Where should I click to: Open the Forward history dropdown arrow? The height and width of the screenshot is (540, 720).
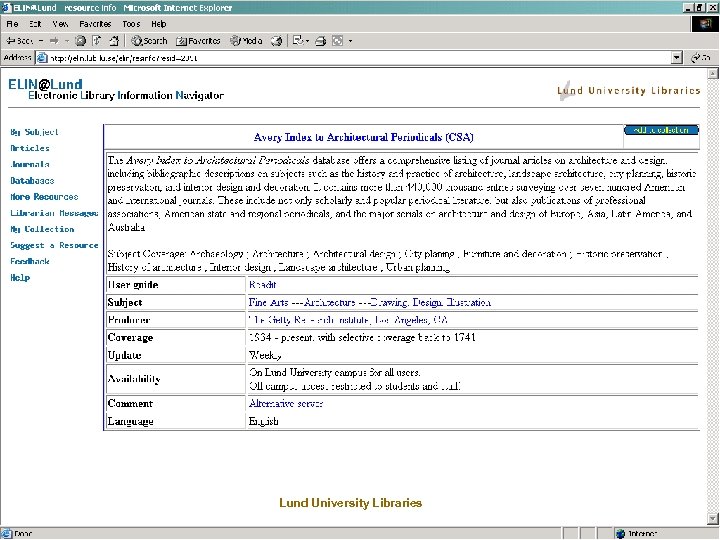[67, 41]
